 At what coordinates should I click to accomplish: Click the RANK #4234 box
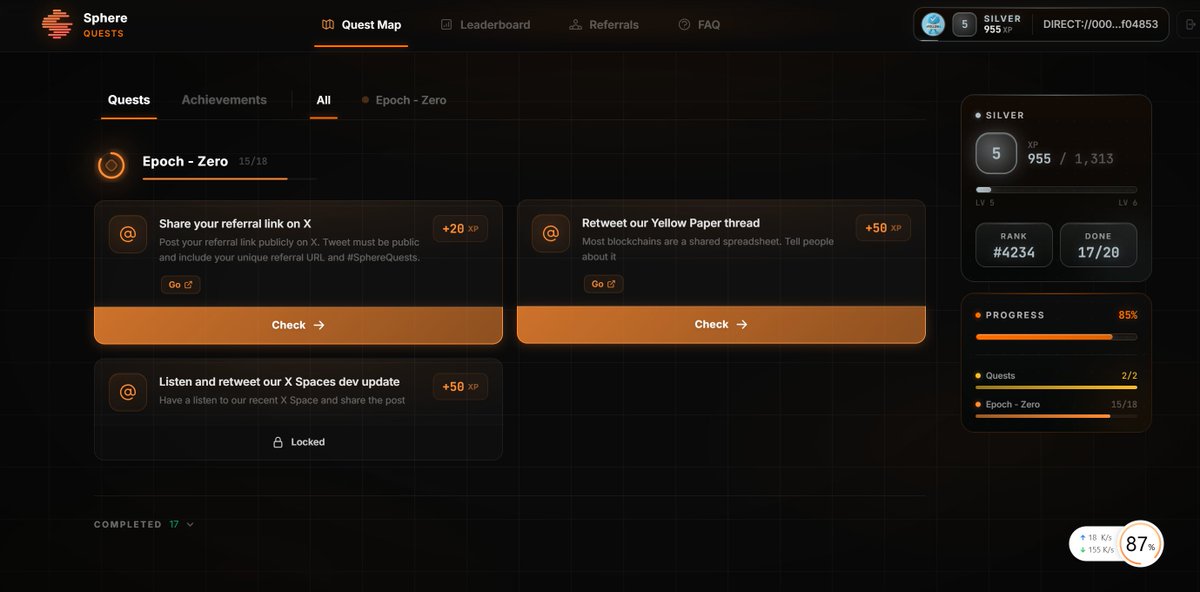point(1014,245)
